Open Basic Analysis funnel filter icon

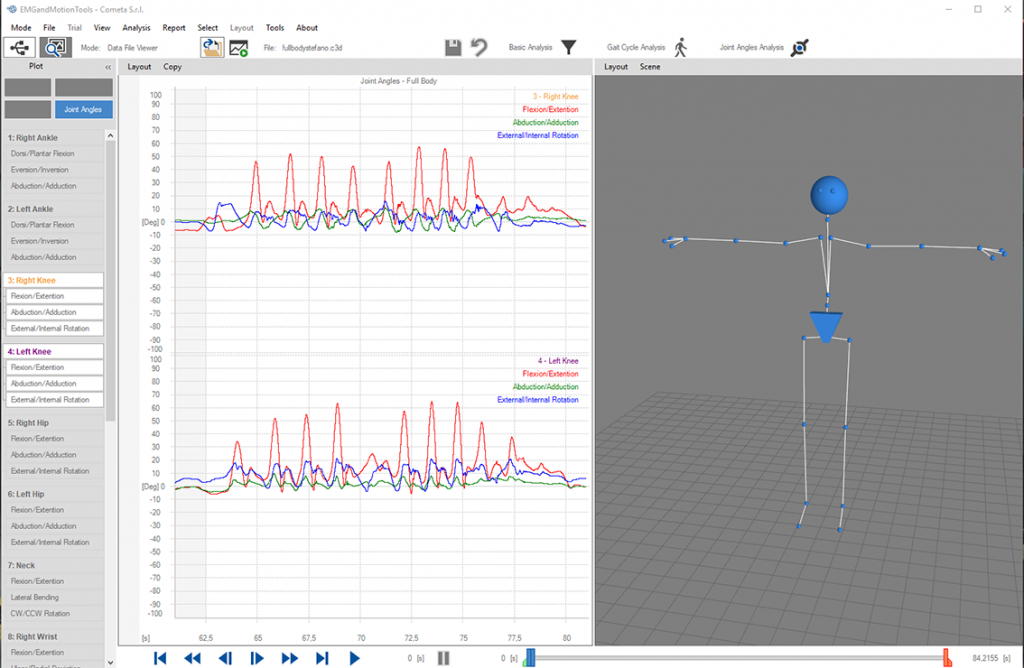coord(569,47)
